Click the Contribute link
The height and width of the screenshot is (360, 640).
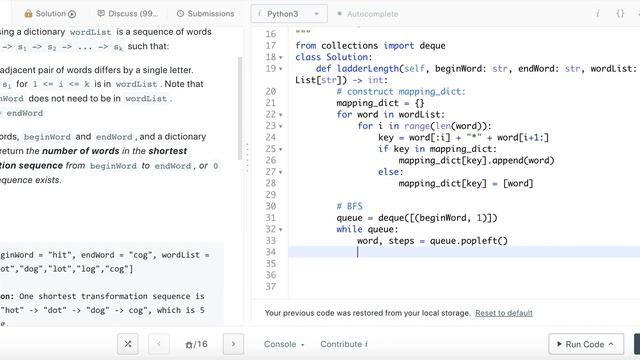(344, 344)
